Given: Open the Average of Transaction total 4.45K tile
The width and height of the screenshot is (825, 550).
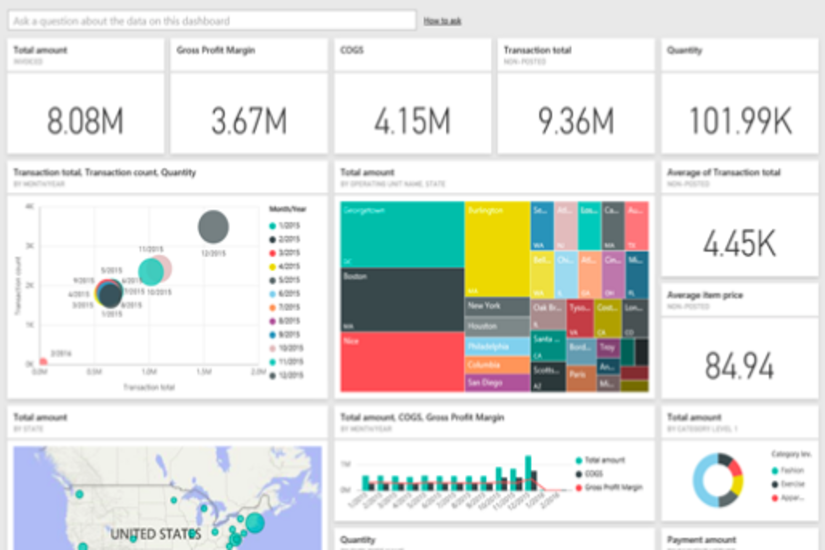Looking at the screenshot, I should [x=740, y=219].
